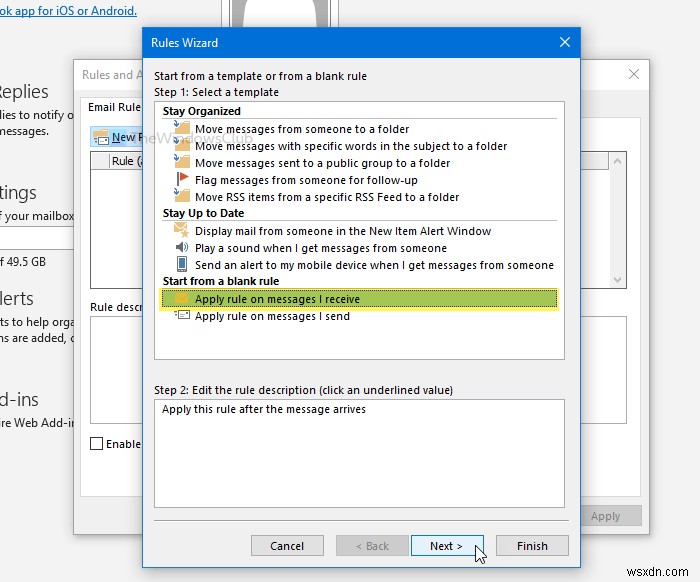Click the Back button in Rules Wizard
This screenshot has height=582, width=700.
372,546
